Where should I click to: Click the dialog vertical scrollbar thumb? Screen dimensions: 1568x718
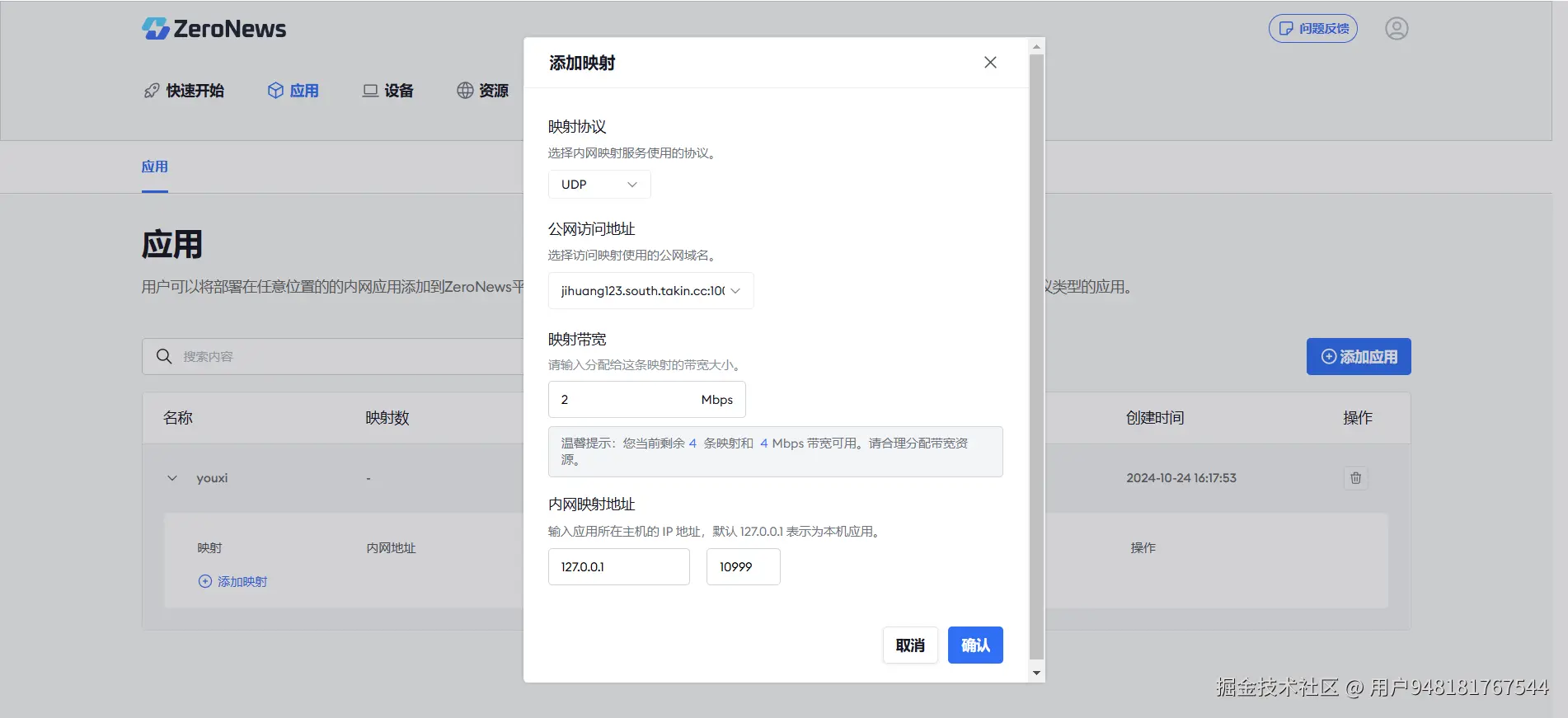tap(1036, 357)
